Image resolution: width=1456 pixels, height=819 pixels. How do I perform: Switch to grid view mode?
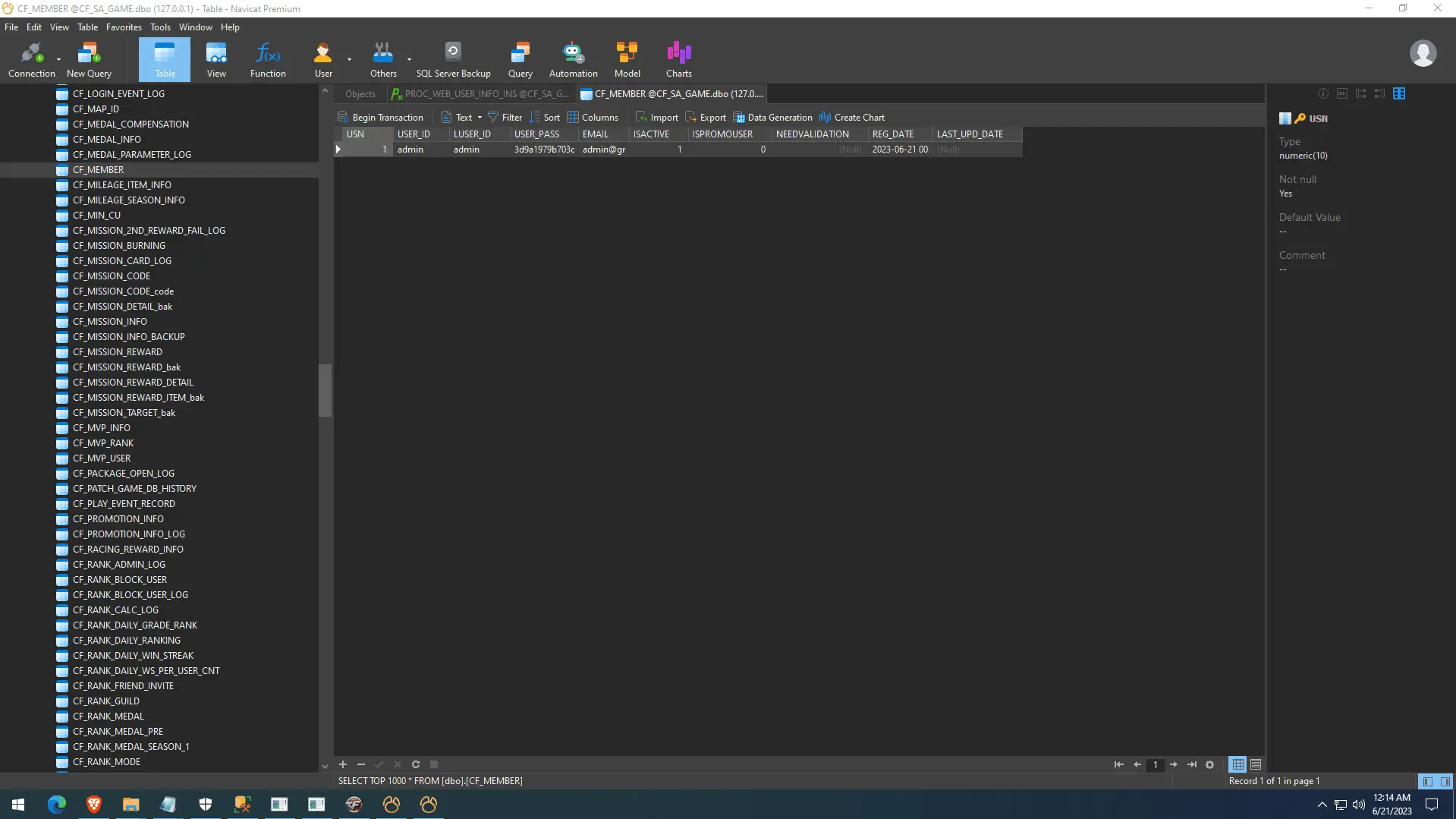(x=1238, y=764)
